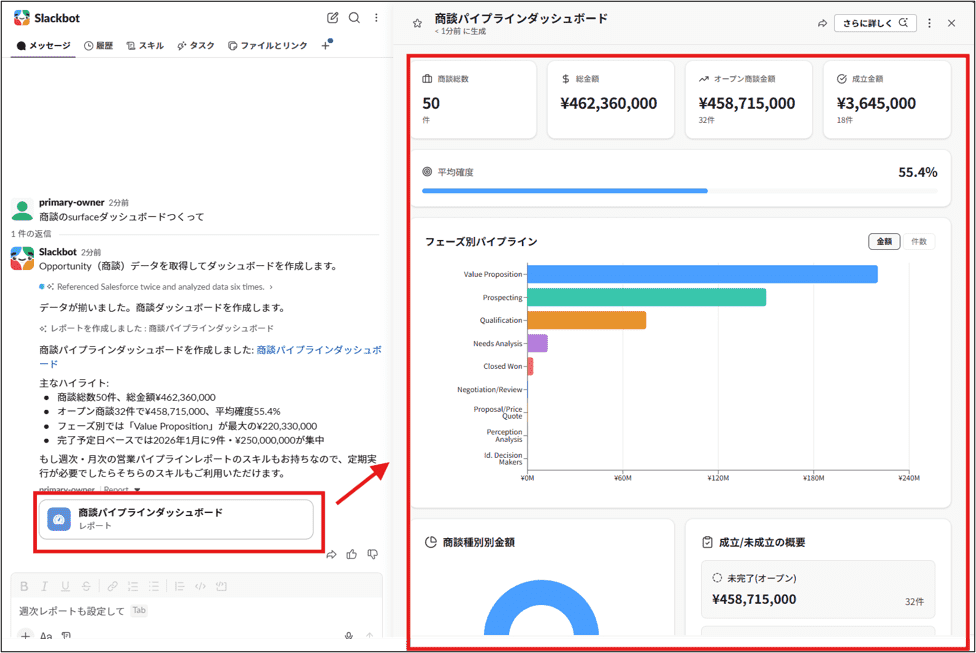This screenshot has height=653, width=976.
Task: Click the Tab hint chip in composer
Action: (x=139, y=610)
